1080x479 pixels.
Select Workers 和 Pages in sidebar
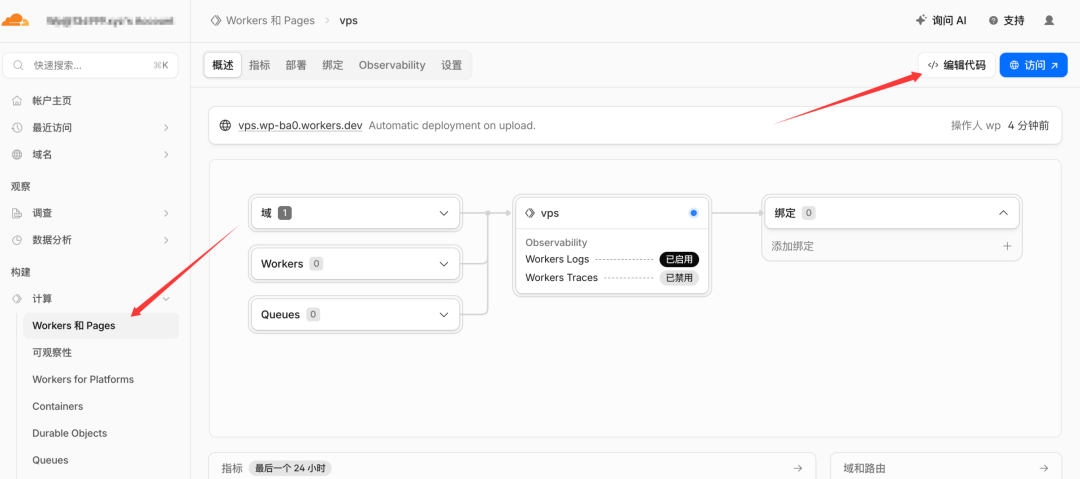tap(101, 325)
